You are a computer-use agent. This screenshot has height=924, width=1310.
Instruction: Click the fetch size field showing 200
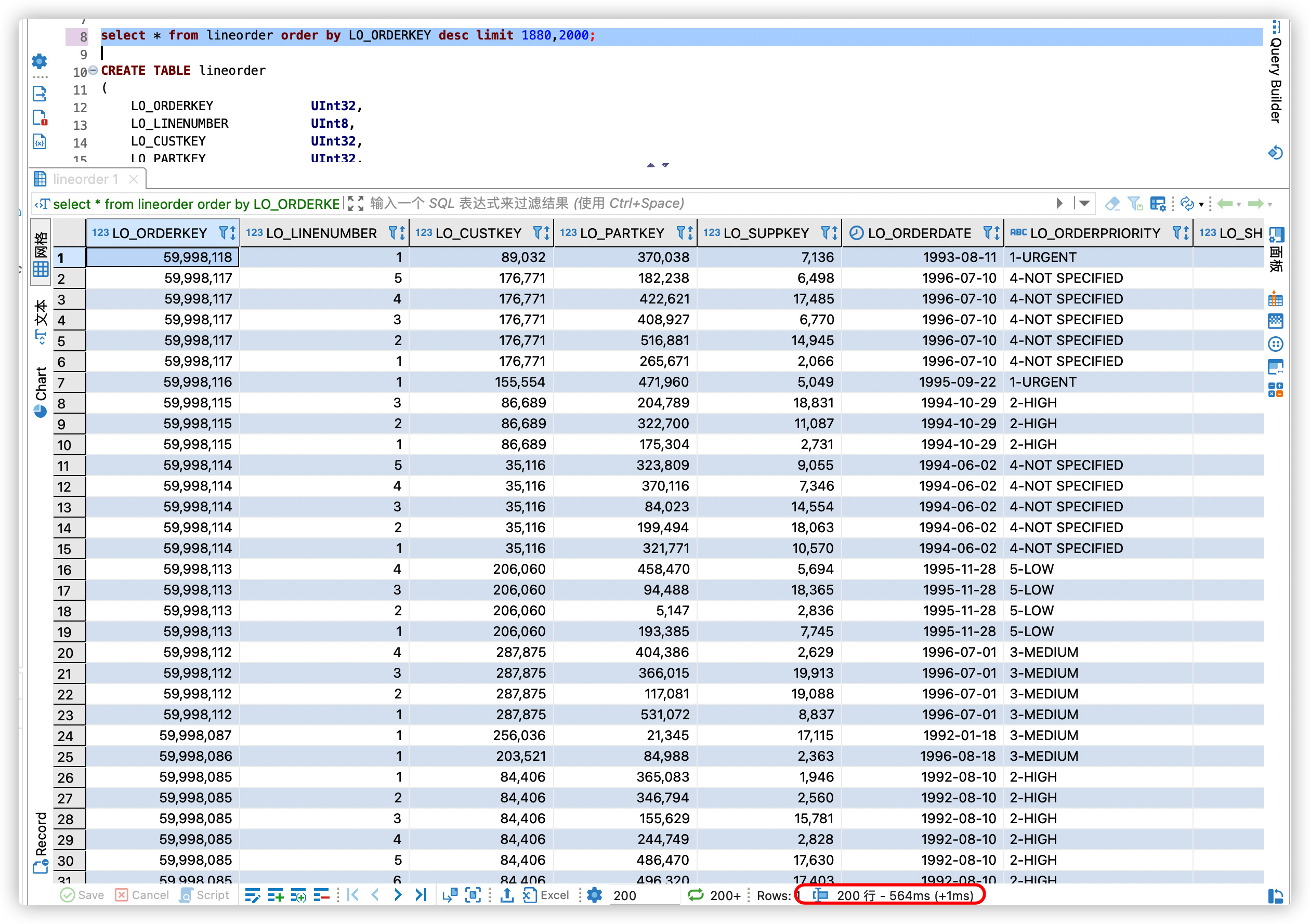[x=643, y=895]
